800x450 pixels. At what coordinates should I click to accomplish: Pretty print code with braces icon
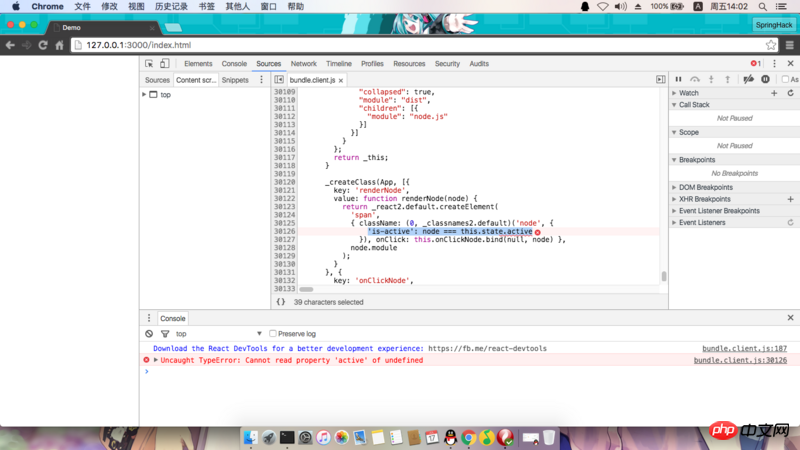281,302
